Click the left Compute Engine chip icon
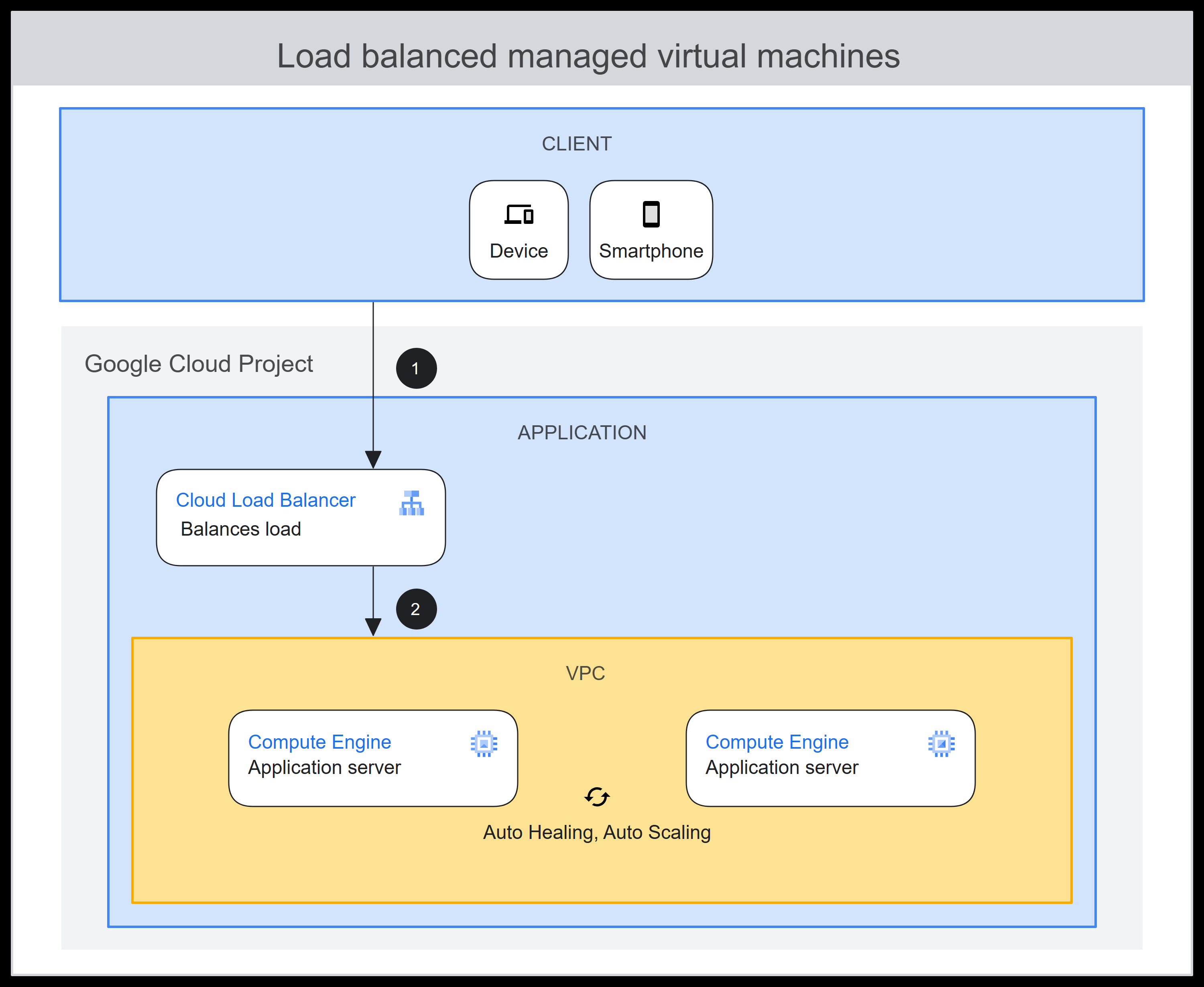Image resolution: width=1204 pixels, height=987 pixels. click(484, 744)
